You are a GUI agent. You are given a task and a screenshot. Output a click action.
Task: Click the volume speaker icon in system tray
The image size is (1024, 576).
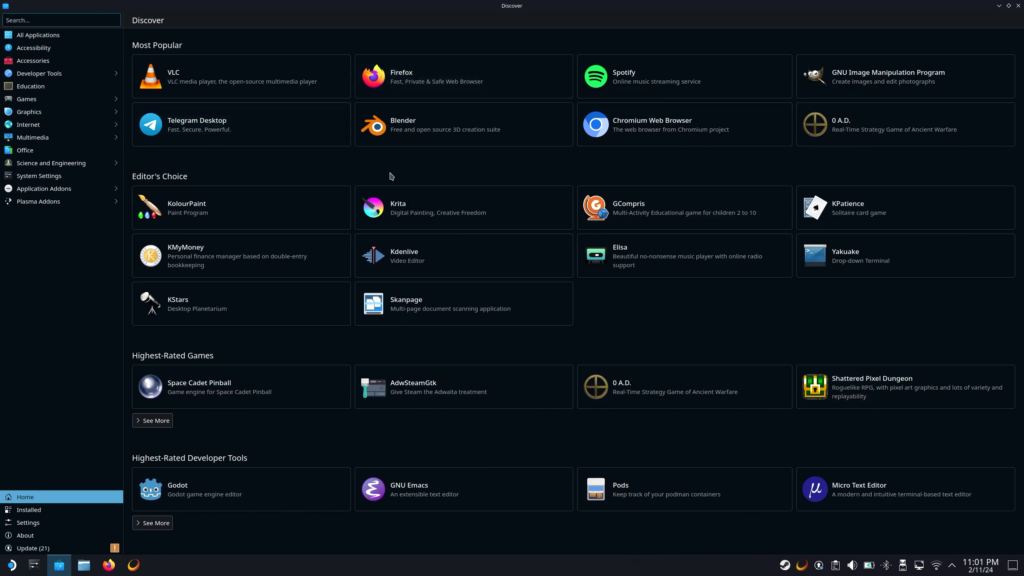[x=851, y=565]
